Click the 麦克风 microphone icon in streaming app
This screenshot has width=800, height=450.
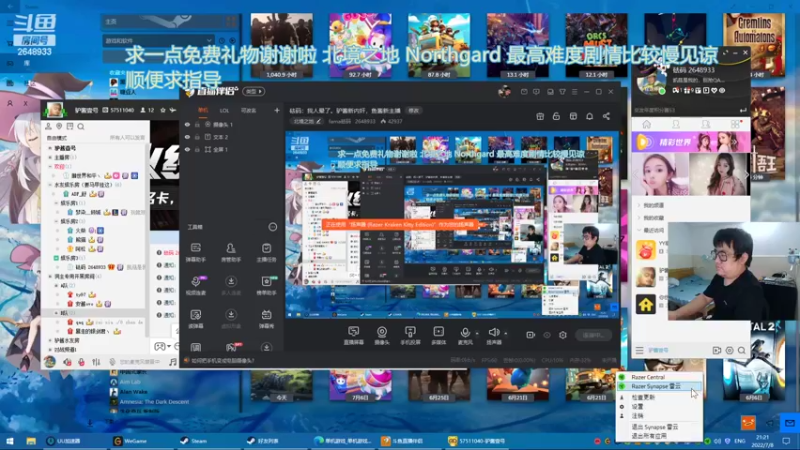pos(465,333)
